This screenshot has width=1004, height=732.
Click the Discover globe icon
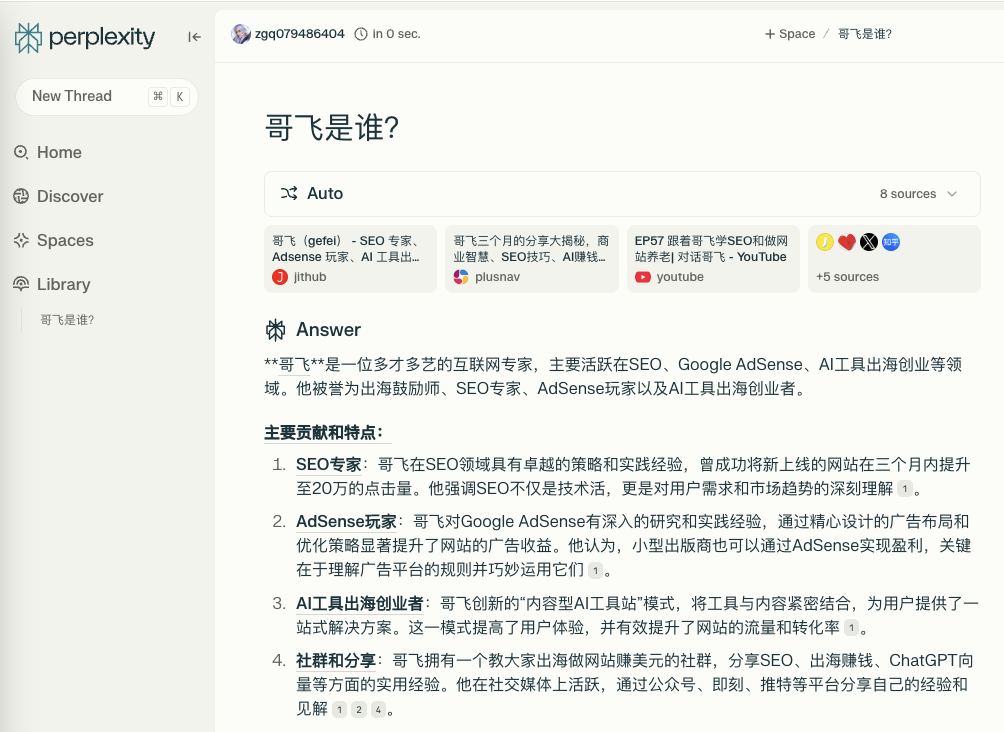click(x=21, y=197)
